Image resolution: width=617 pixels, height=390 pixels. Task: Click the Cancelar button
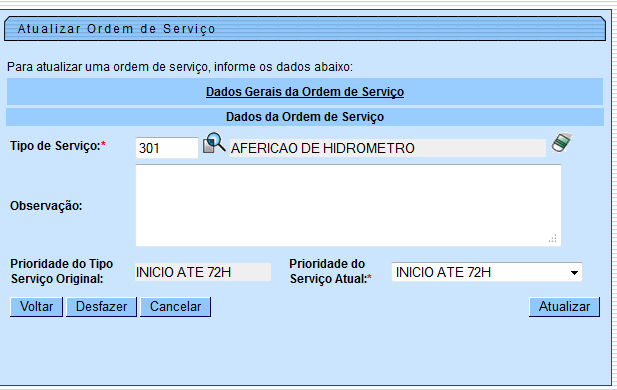tap(175, 307)
